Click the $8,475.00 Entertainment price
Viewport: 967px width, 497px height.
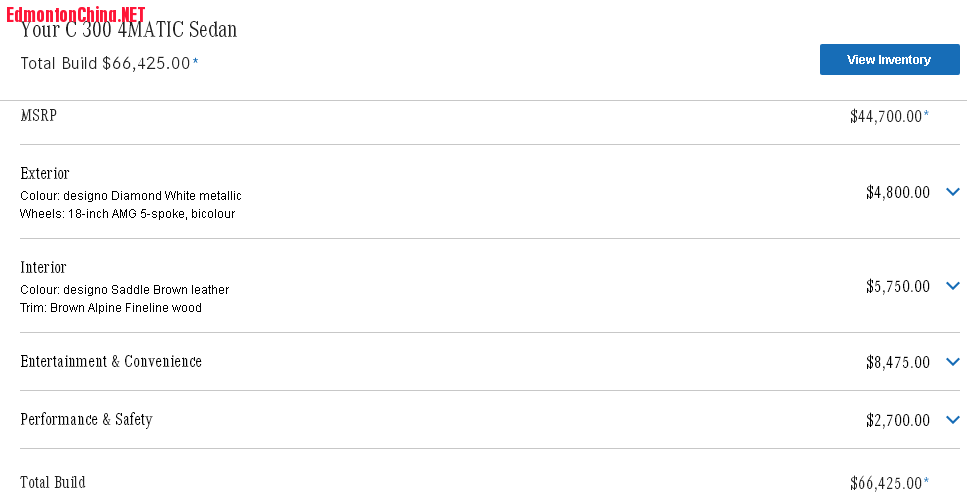[898, 362]
